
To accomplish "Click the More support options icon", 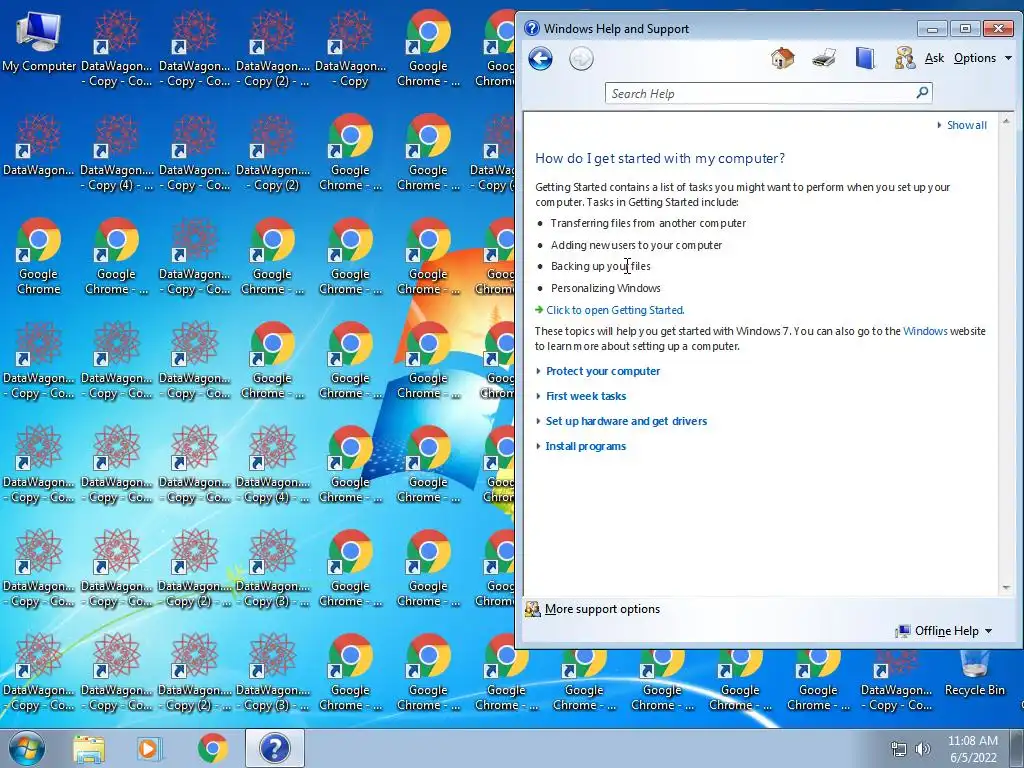I will pos(533,609).
